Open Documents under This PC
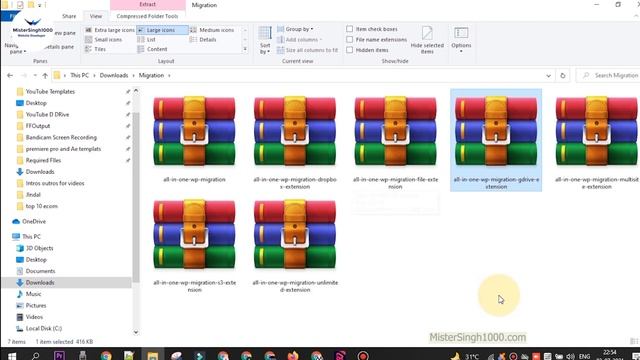This screenshot has height=360, width=640. 40,271
